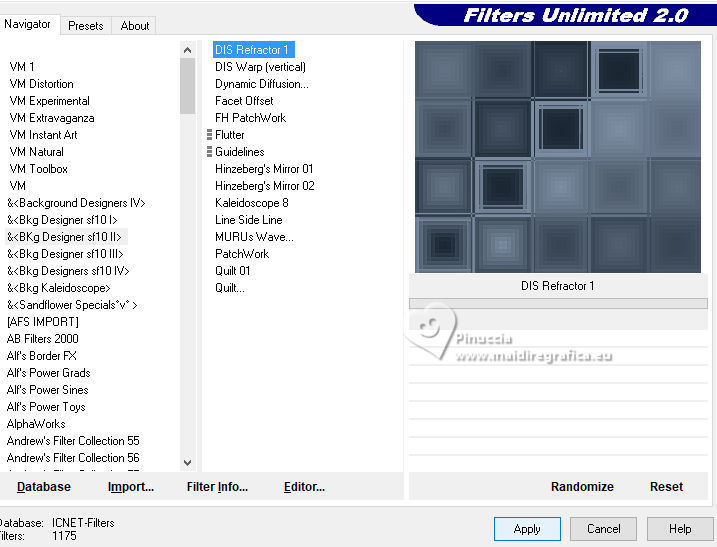Open the Presets tab
Image resolution: width=717 pixels, height=547 pixels.
86,26
